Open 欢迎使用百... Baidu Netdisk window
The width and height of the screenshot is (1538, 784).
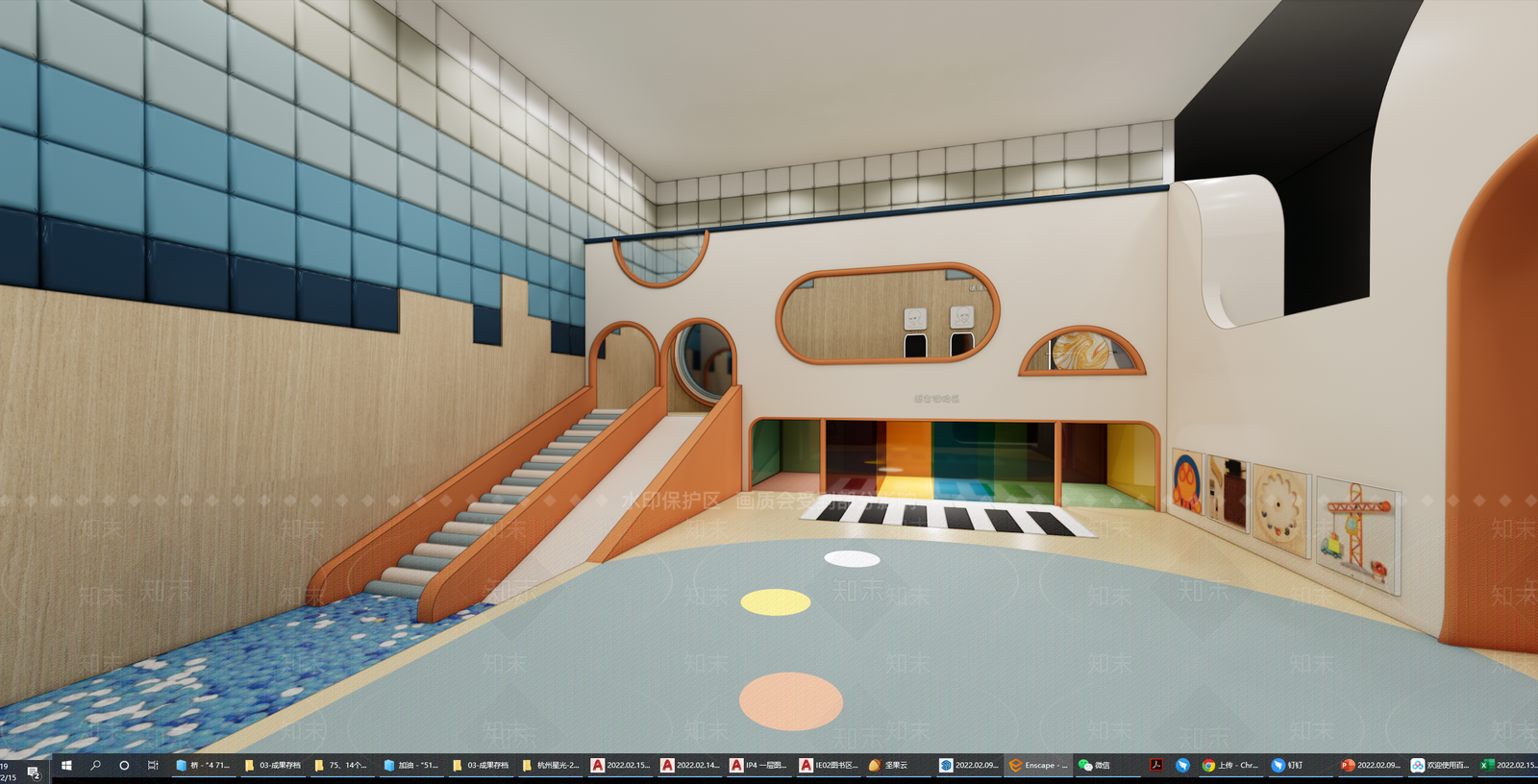(x=1440, y=766)
